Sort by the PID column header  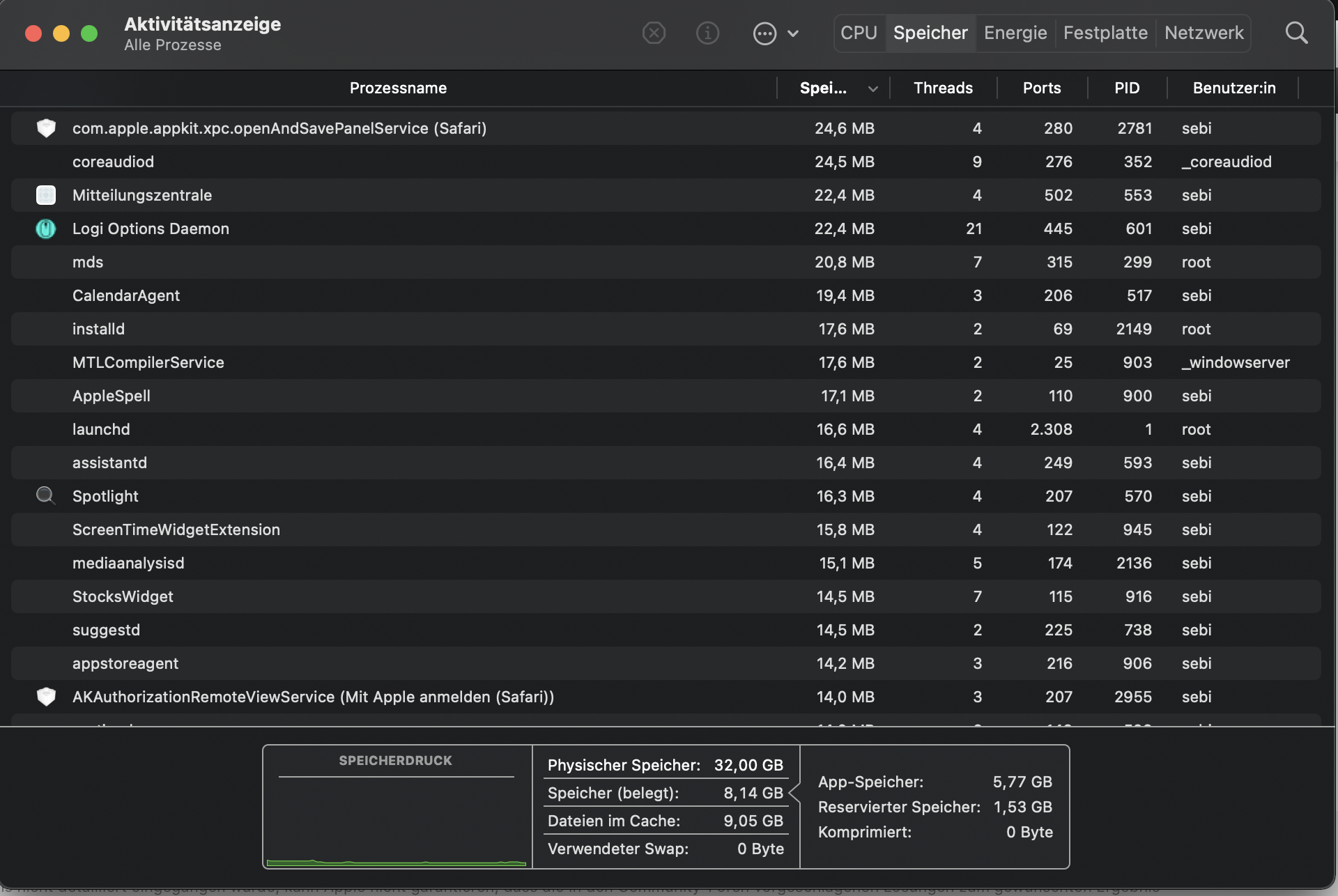[1126, 88]
